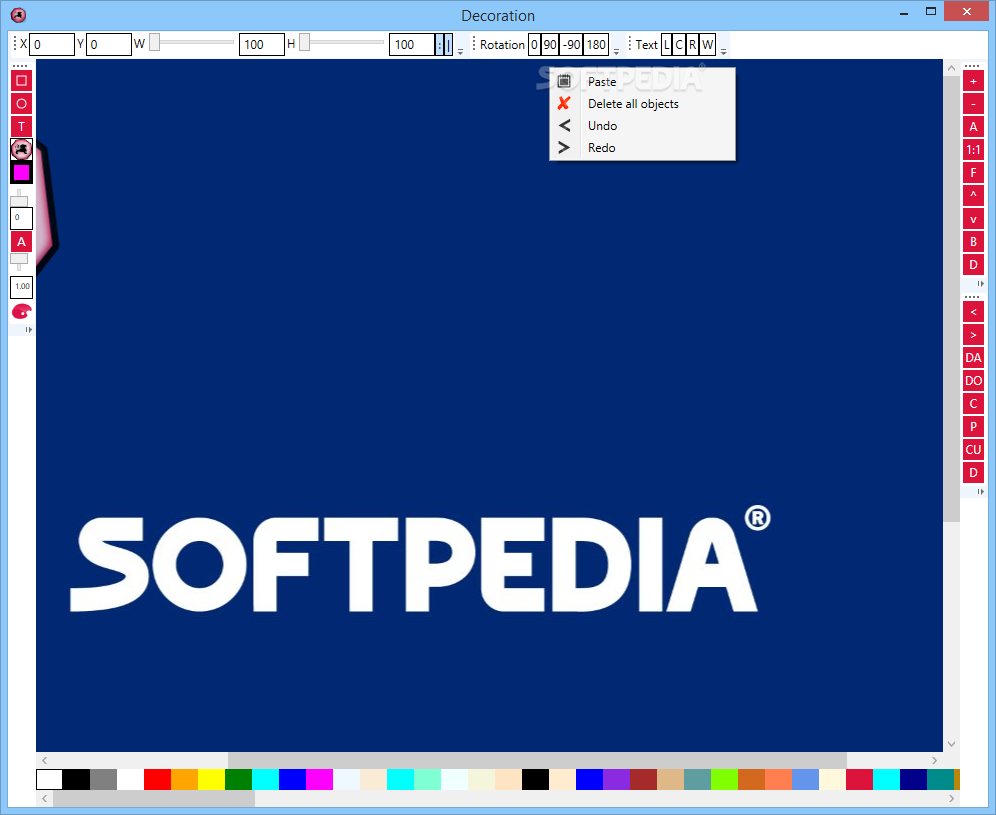Click the > redo button in right toolbar
This screenshot has width=996, height=815.
point(973,335)
